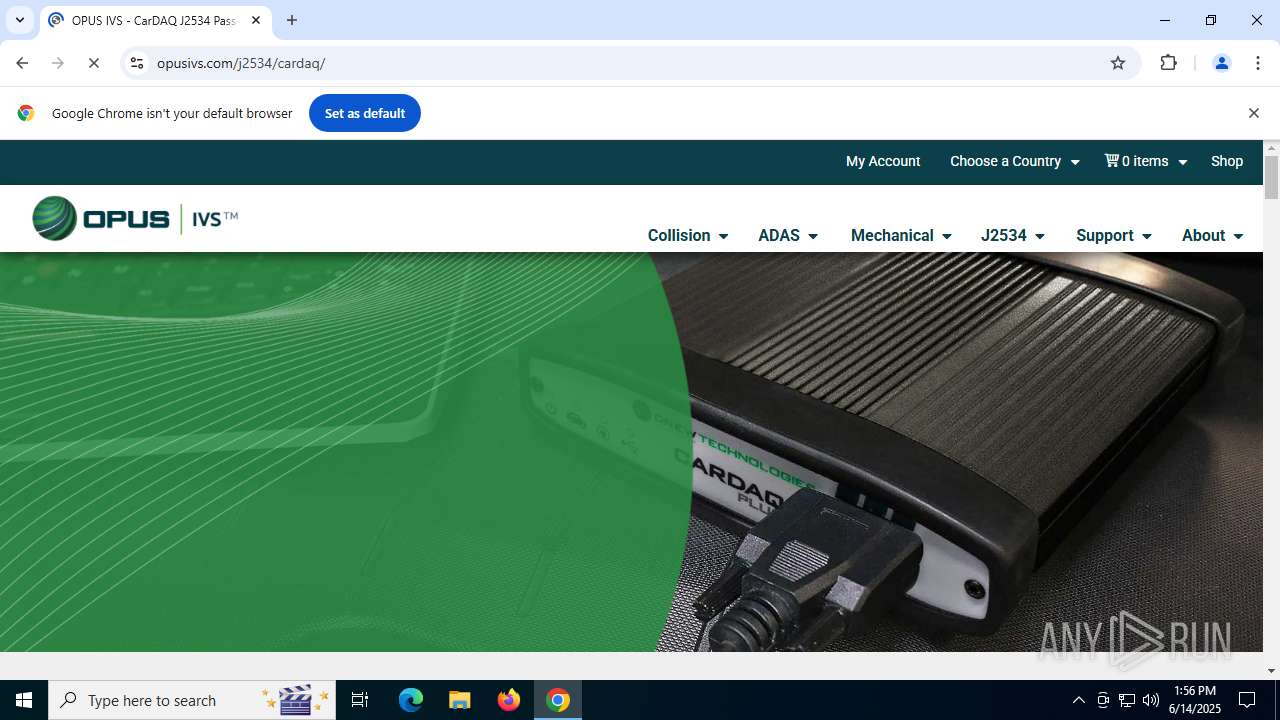Open the My Account link
The height and width of the screenshot is (720, 1280).
coord(883,161)
